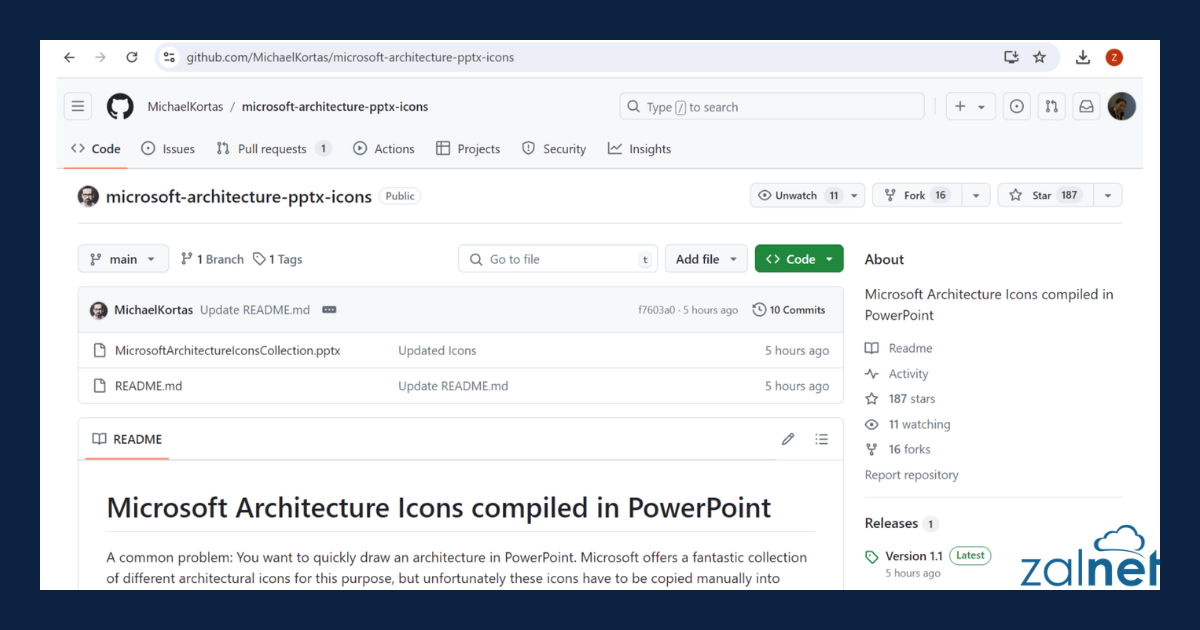Open the Updated Icons commit message
The image size is (1200, 630).
(x=437, y=351)
